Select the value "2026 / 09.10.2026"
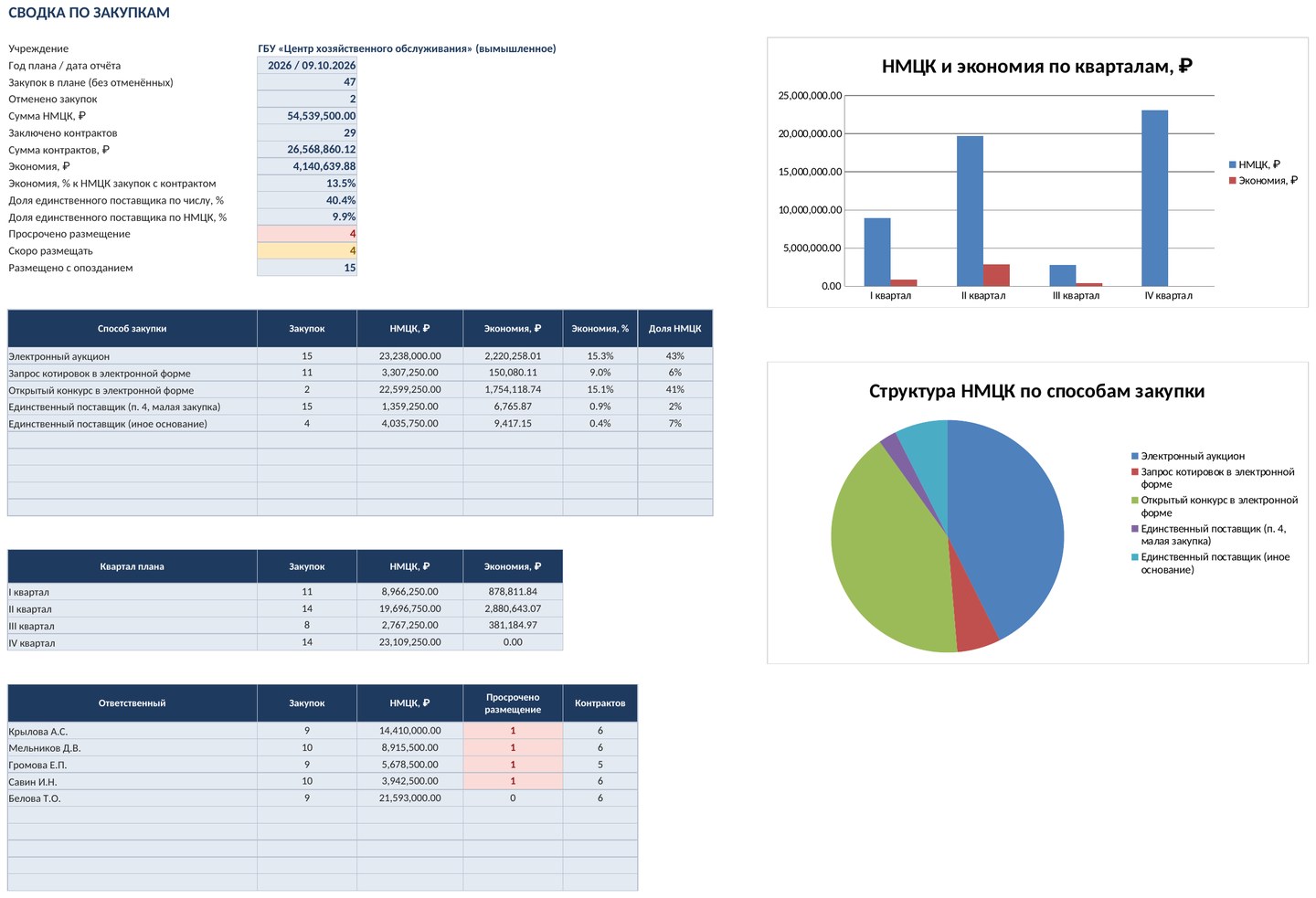Viewport: 1316px width, 898px height. pyautogui.click(x=307, y=66)
